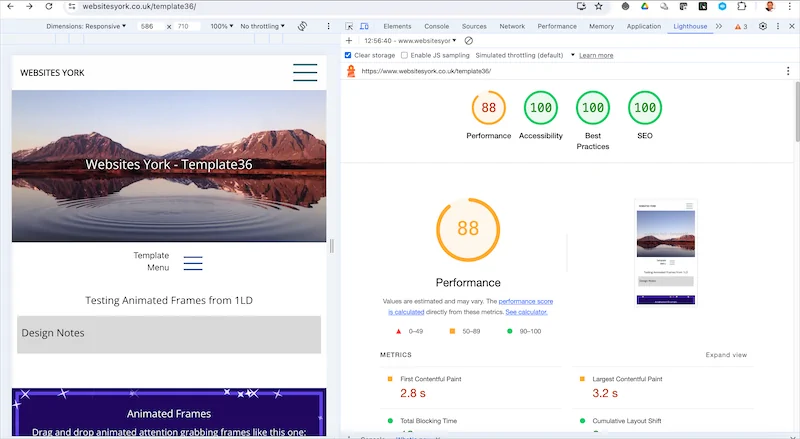Image resolution: width=800 pixels, height=439 pixels.
Task: Show more DevTools tabs with chevrons
Action: [719, 26]
